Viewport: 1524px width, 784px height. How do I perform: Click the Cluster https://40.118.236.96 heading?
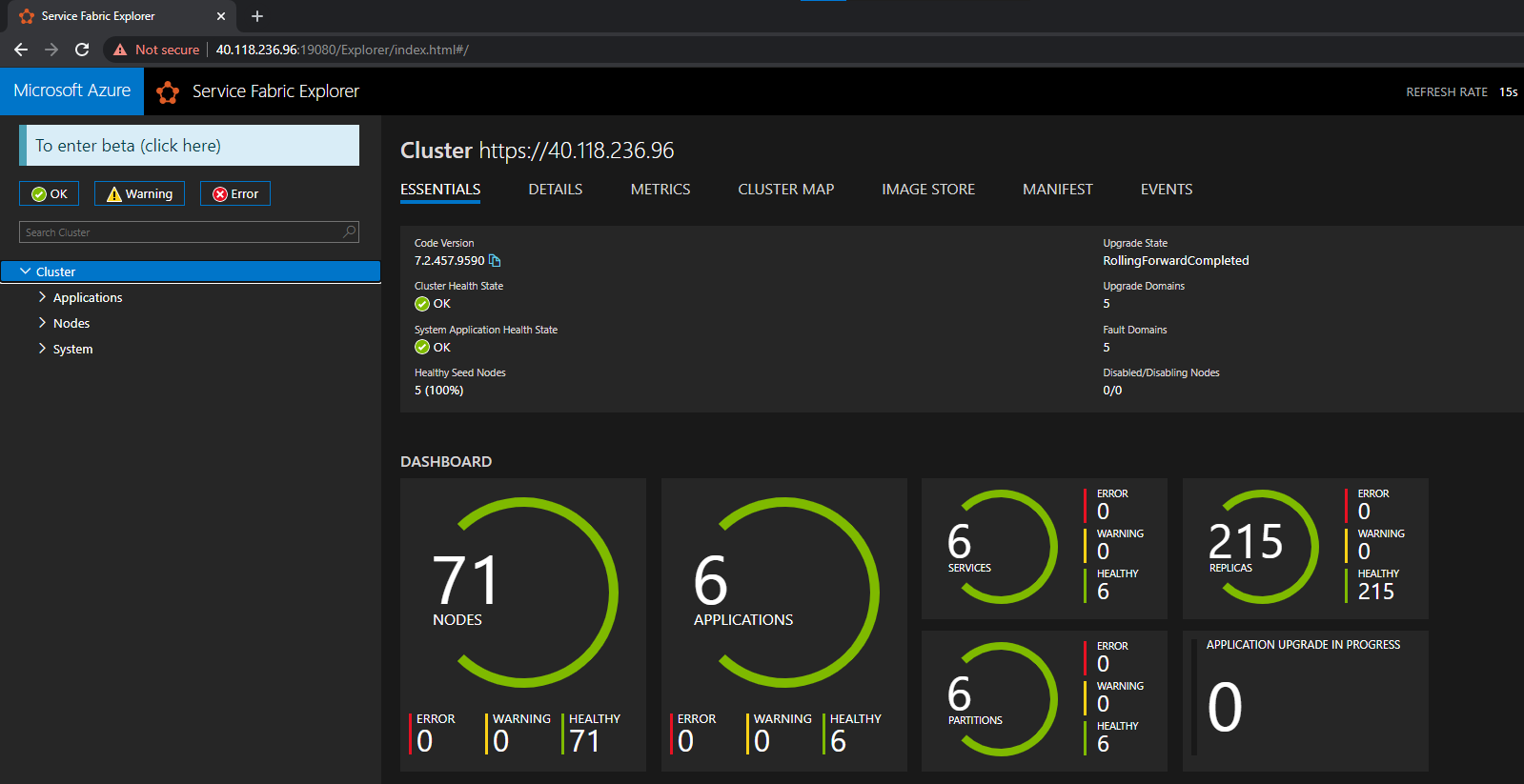pos(538,151)
